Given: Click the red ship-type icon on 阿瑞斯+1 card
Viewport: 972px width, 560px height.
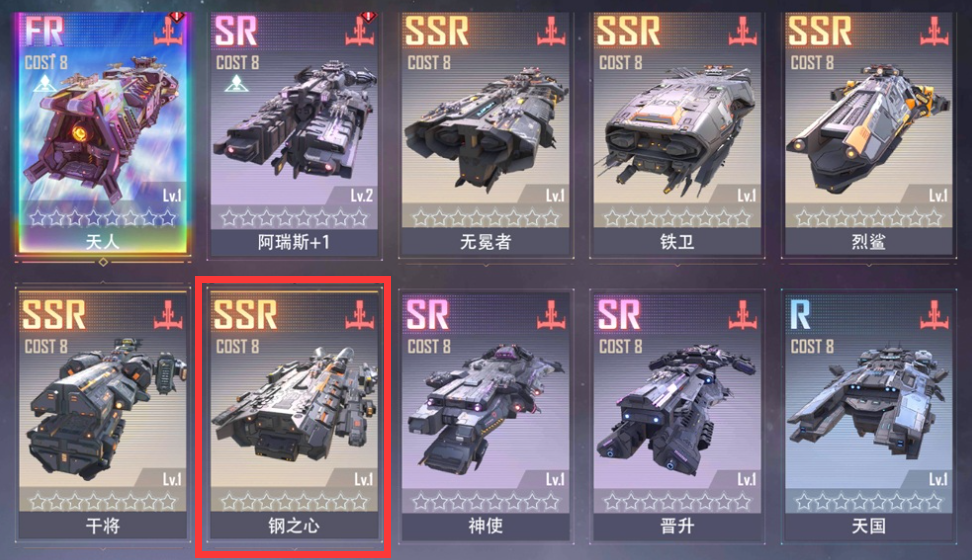Looking at the screenshot, I should coord(360,31).
